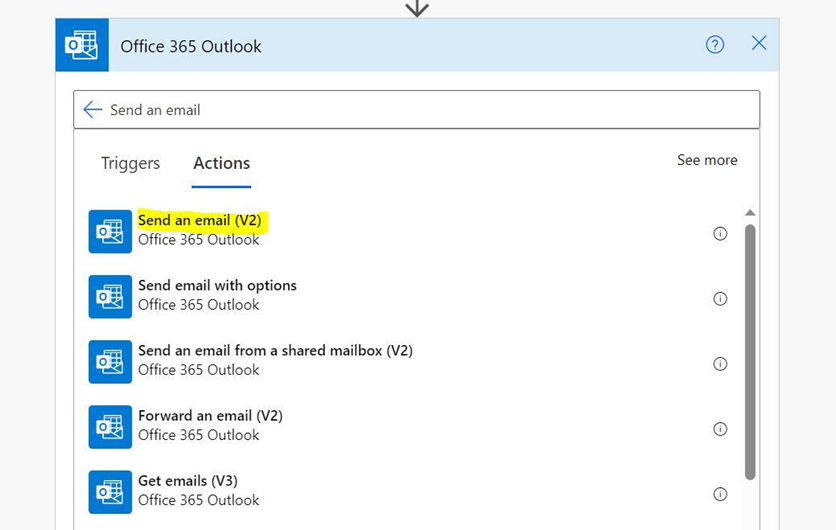
Task: Click inside the Send an email search field
Action: pos(416,109)
